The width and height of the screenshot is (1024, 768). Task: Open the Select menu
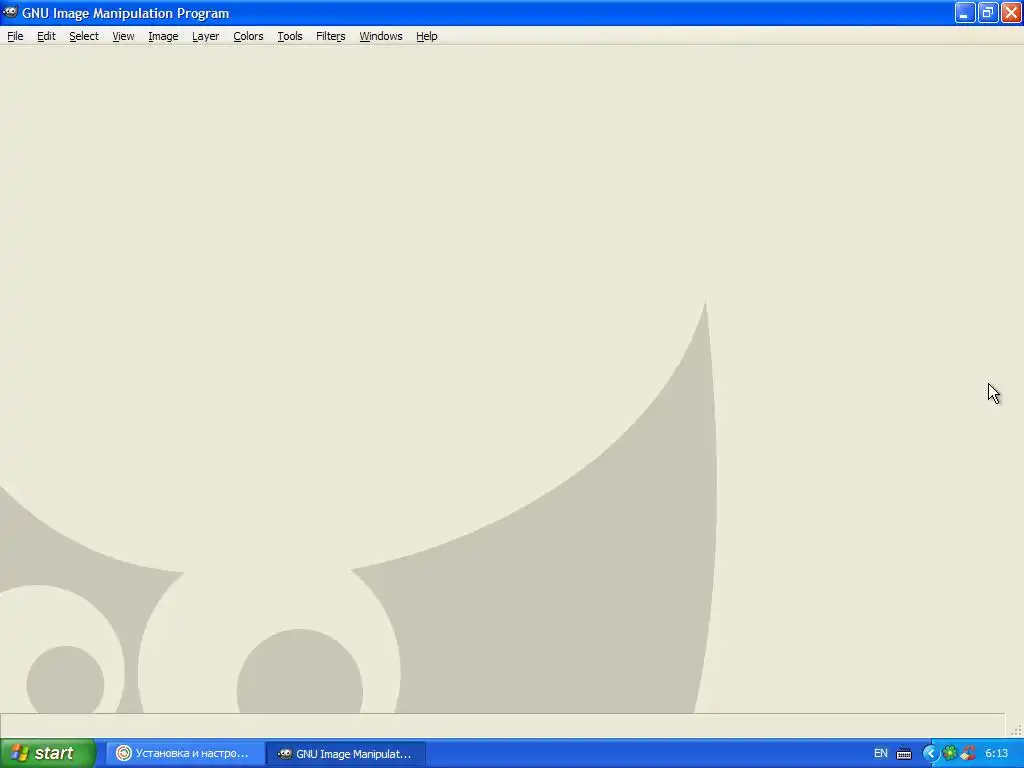coord(84,37)
